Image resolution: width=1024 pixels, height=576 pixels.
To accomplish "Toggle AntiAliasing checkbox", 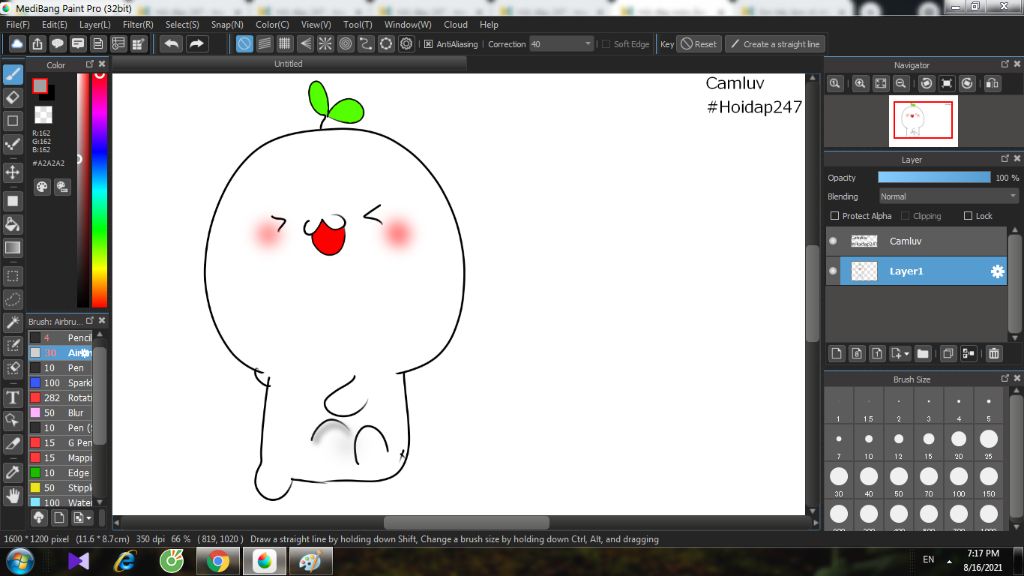I will 428,44.
